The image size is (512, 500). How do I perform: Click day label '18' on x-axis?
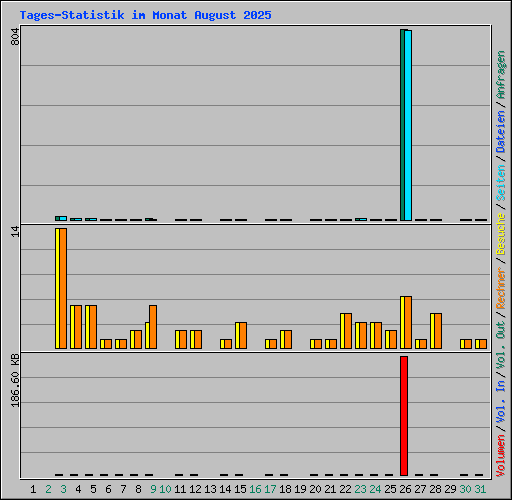coord(285,489)
